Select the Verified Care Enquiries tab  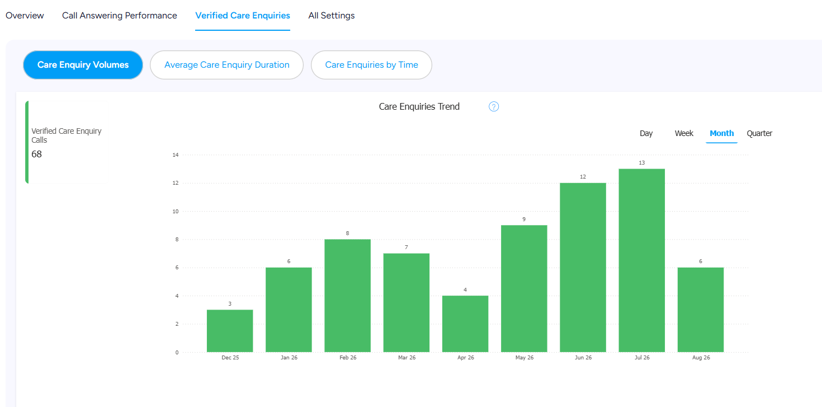click(243, 16)
